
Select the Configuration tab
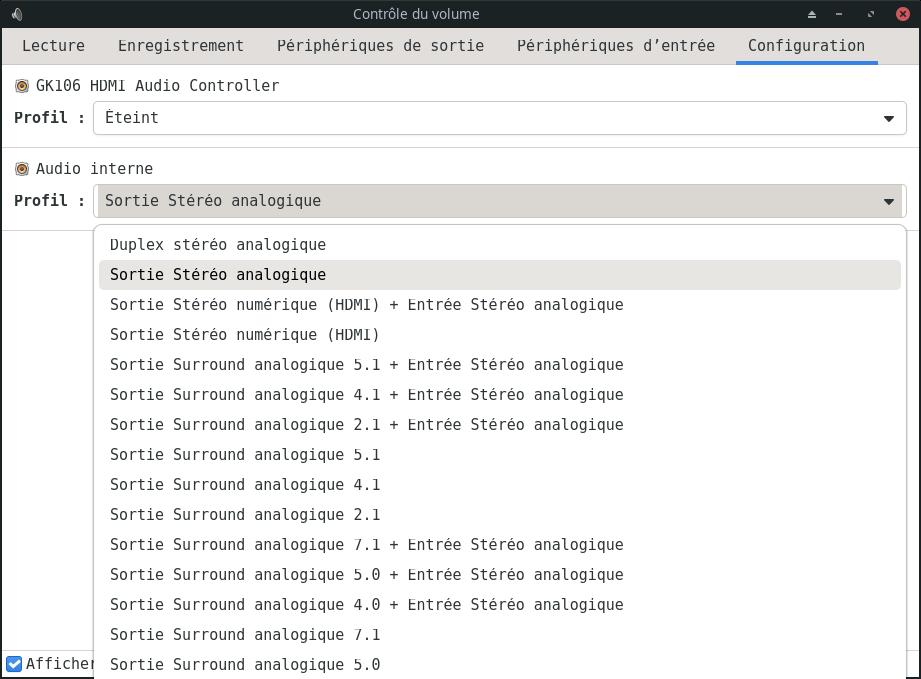click(806, 46)
